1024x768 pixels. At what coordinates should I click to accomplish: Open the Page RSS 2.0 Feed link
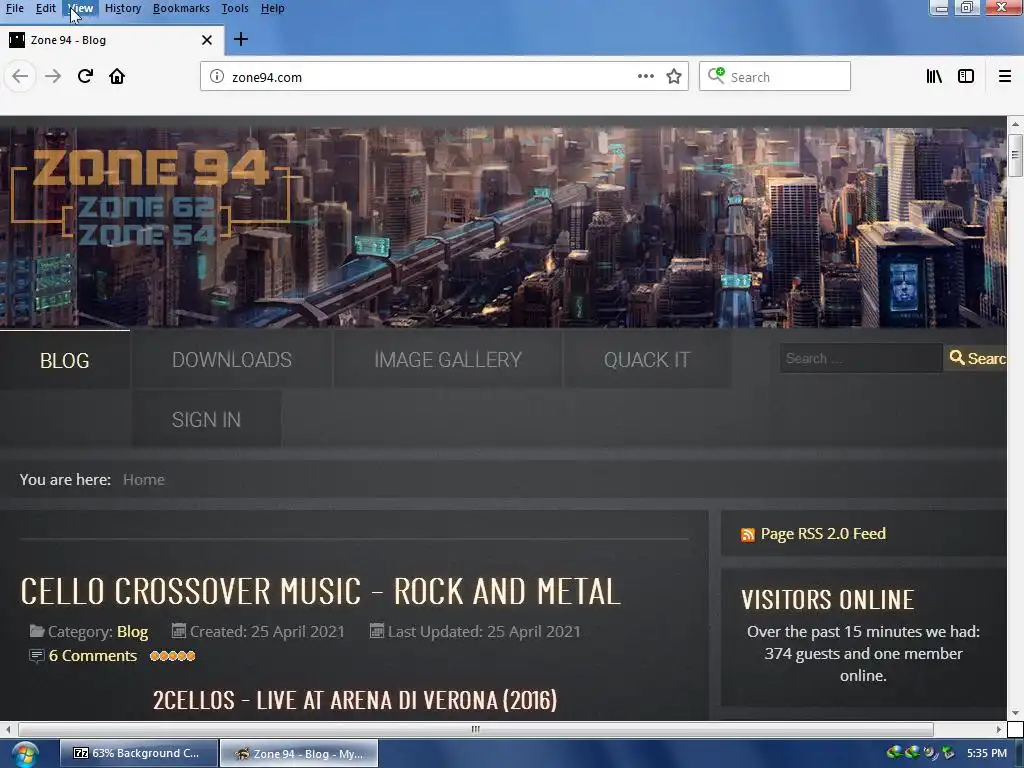(x=823, y=534)
